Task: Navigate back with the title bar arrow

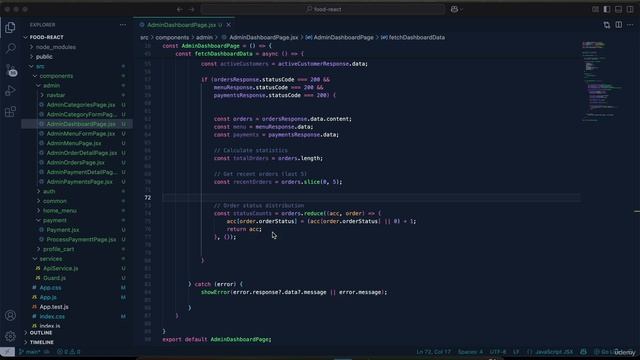Action: 180,9
